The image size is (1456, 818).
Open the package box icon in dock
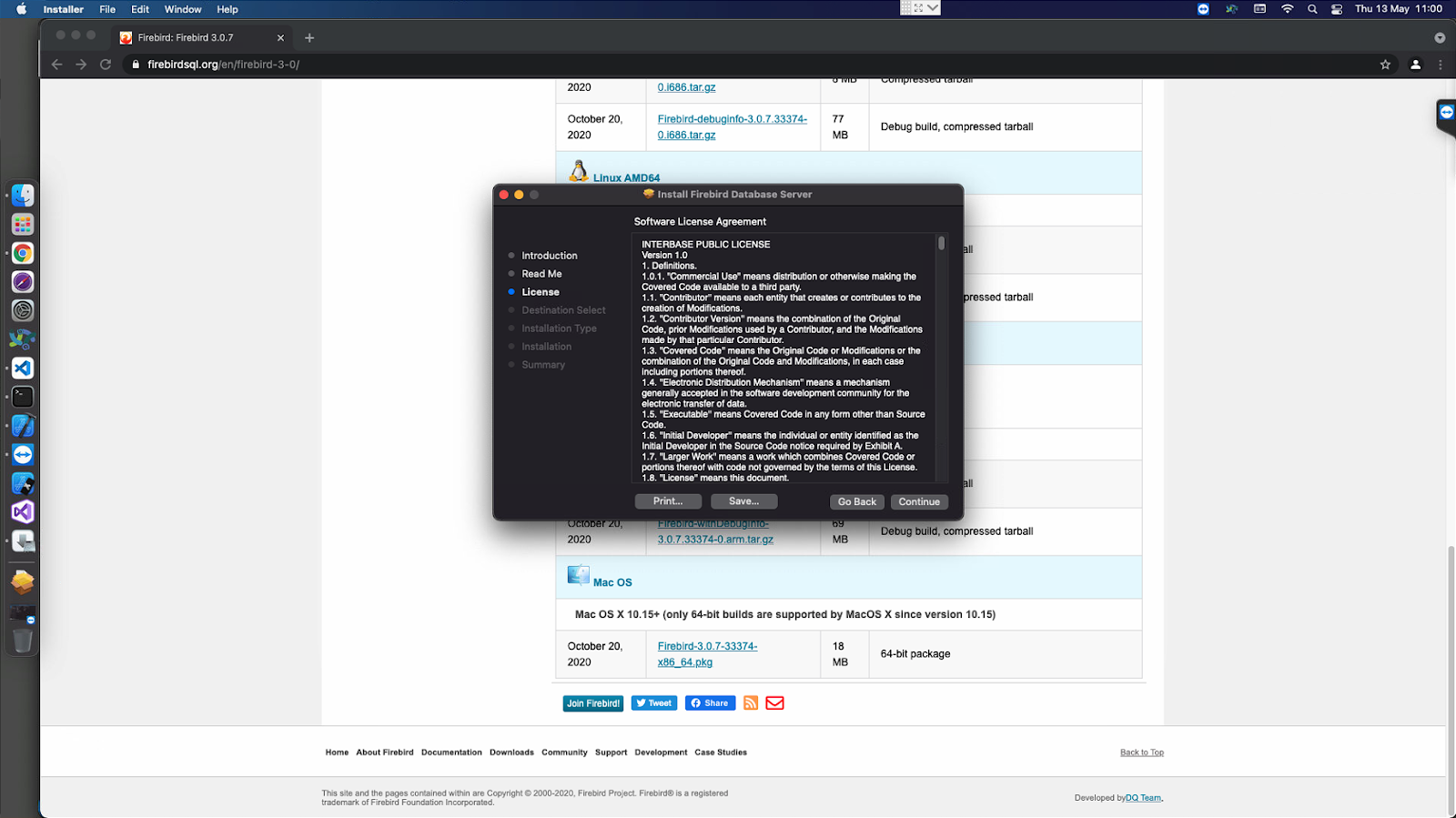coord(23,581)
